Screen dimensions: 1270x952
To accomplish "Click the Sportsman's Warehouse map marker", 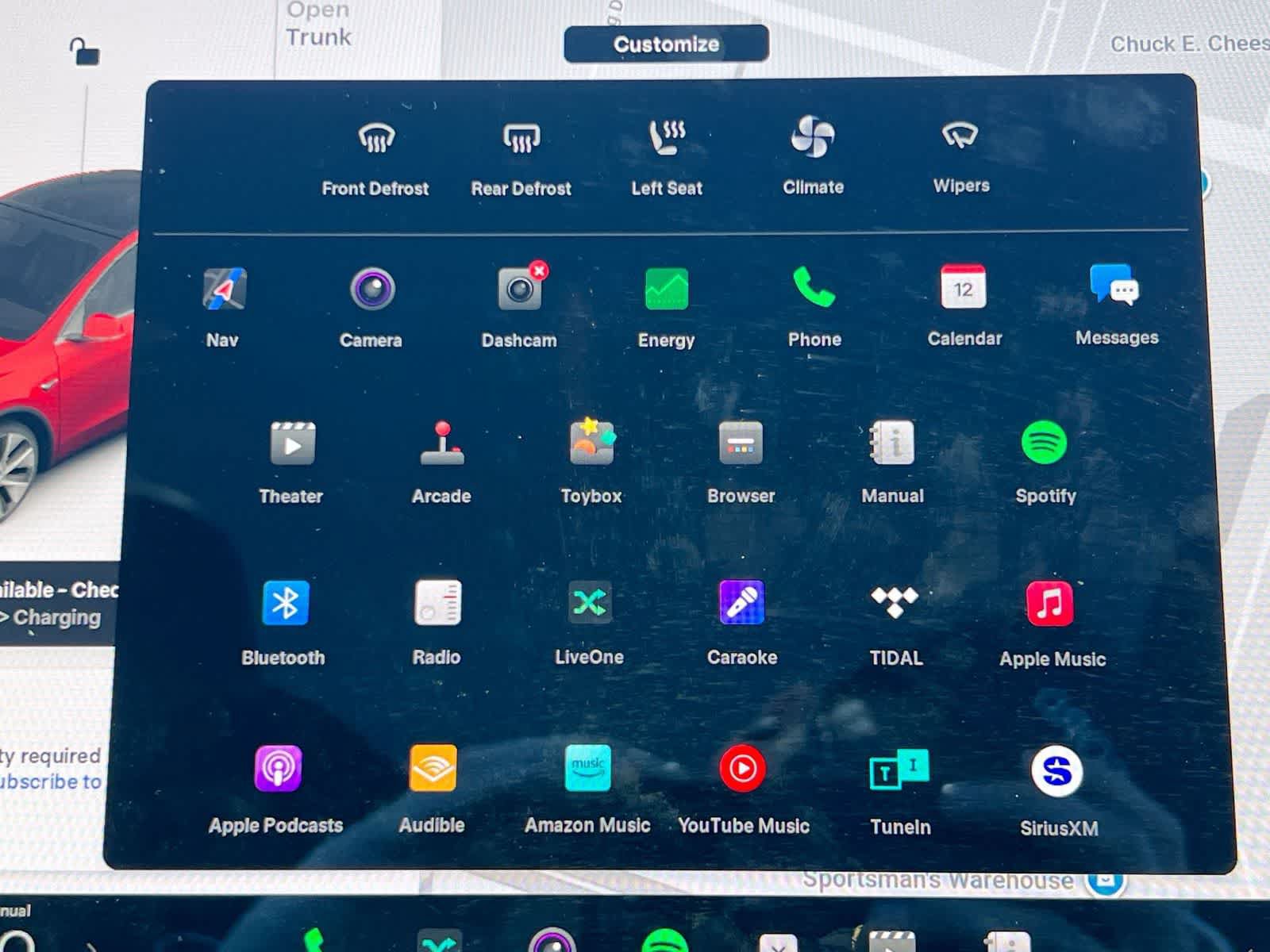I will pyautogui.click(x=1106, y=881).
